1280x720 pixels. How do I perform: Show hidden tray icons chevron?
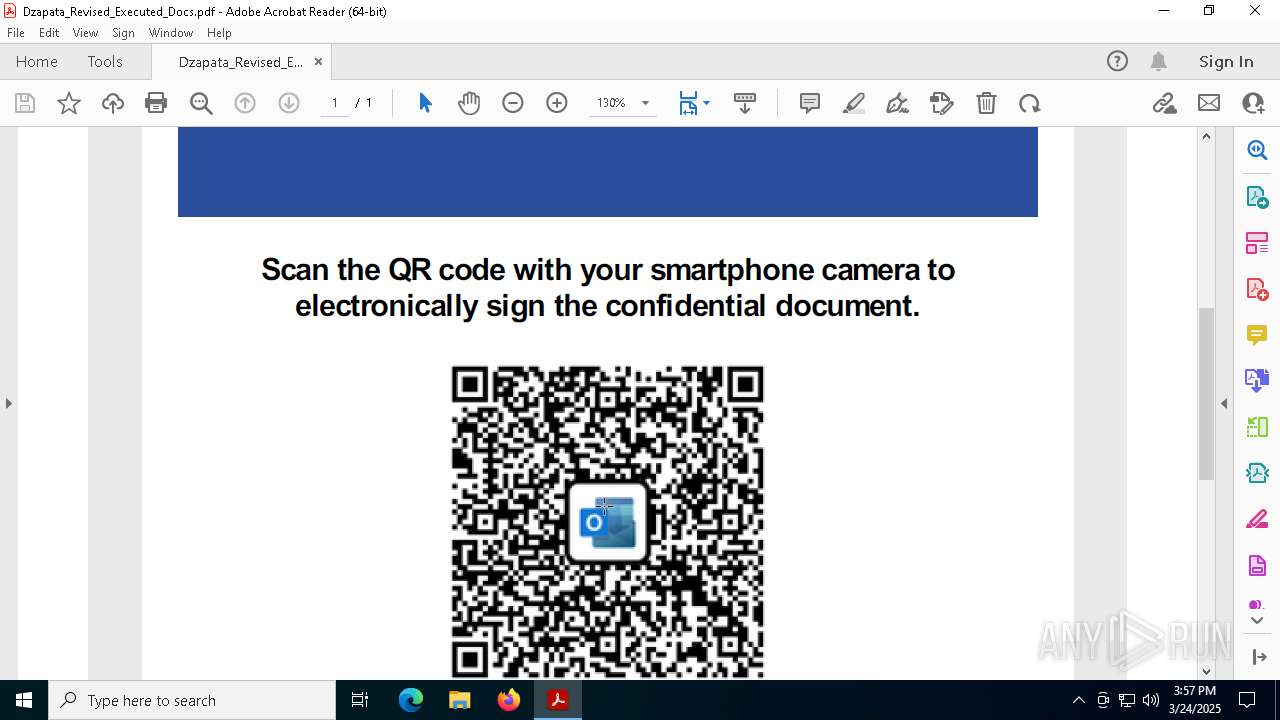pyautogui.click(x=1078, y=700)
